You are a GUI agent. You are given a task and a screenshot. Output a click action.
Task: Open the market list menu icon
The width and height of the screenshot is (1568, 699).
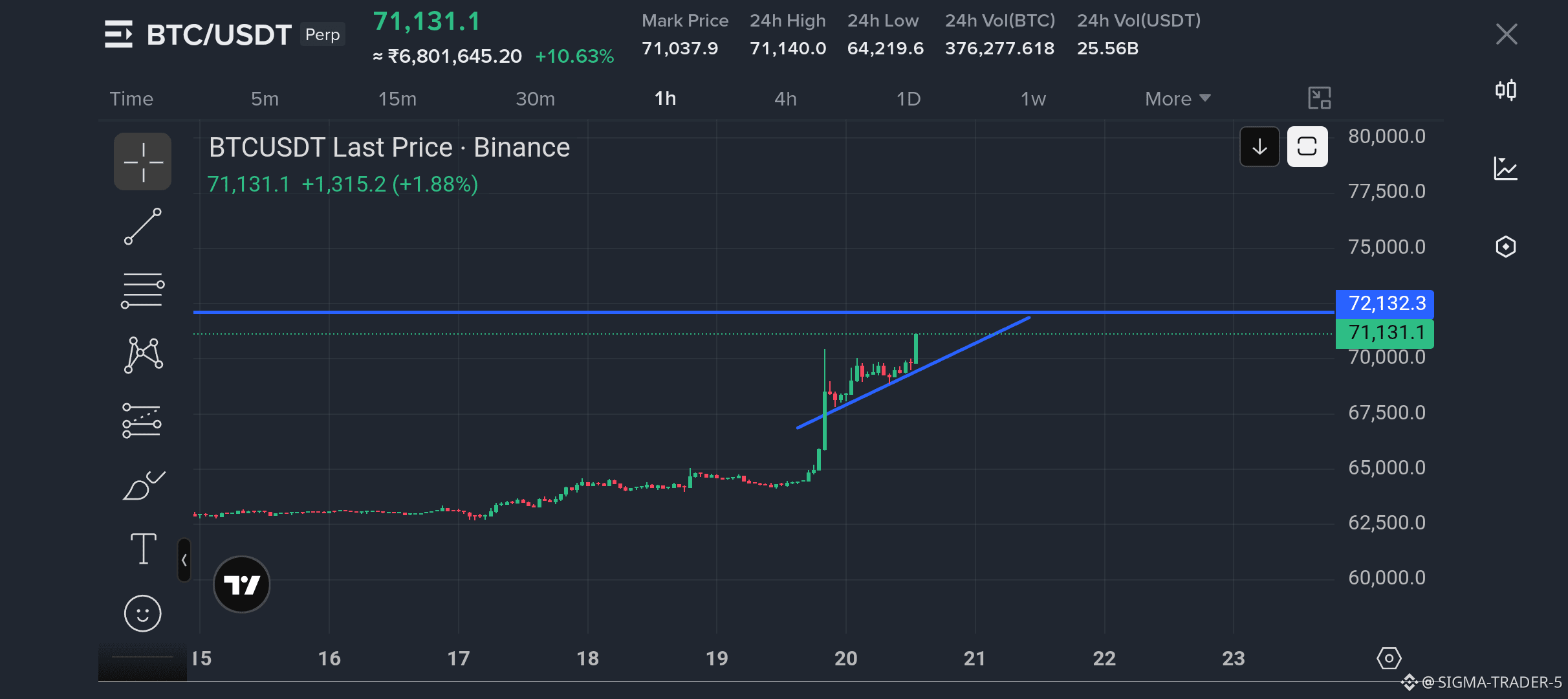tap(118, 34)
